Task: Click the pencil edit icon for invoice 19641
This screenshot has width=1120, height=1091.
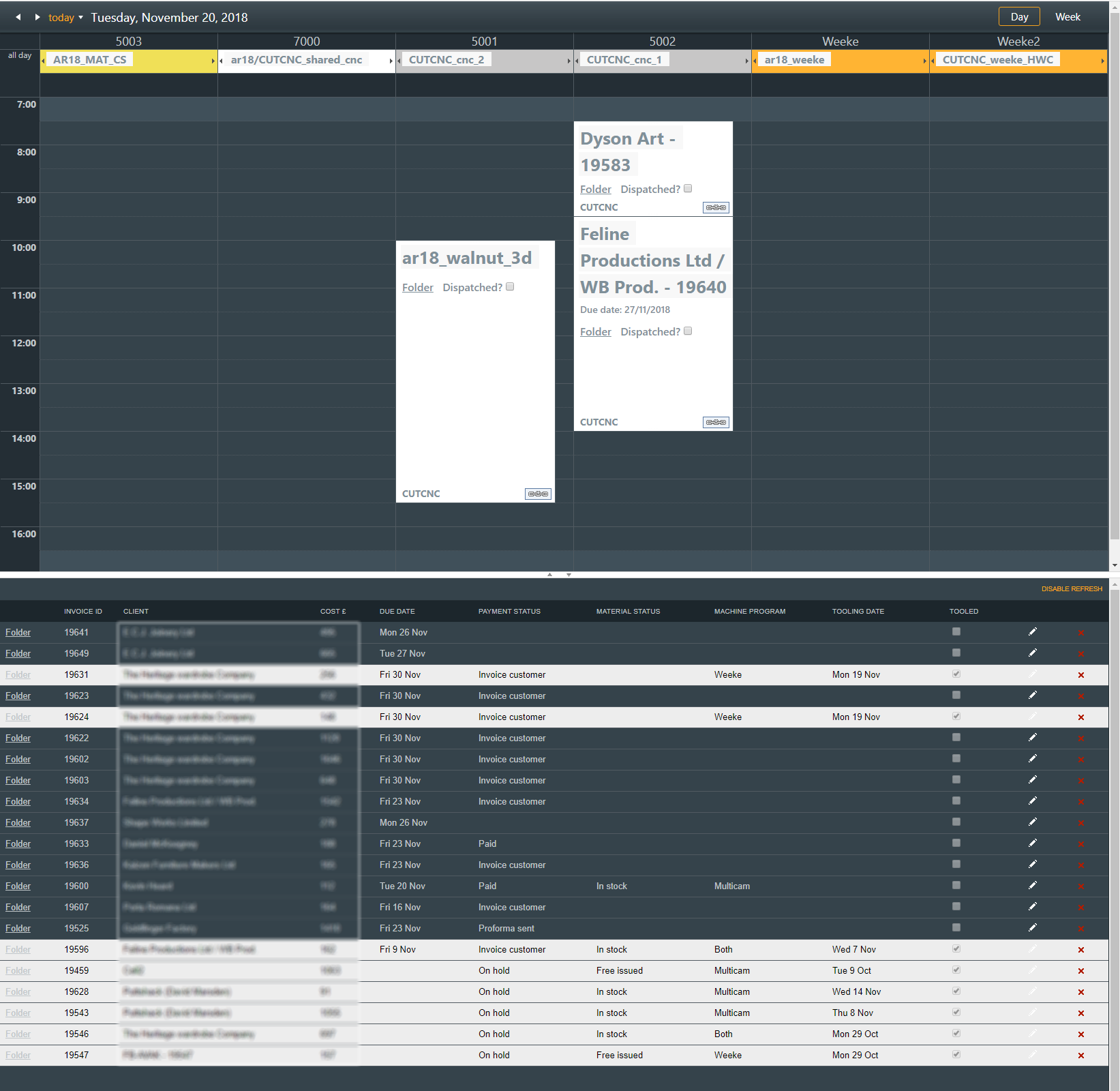Action: click(1032, 632)
